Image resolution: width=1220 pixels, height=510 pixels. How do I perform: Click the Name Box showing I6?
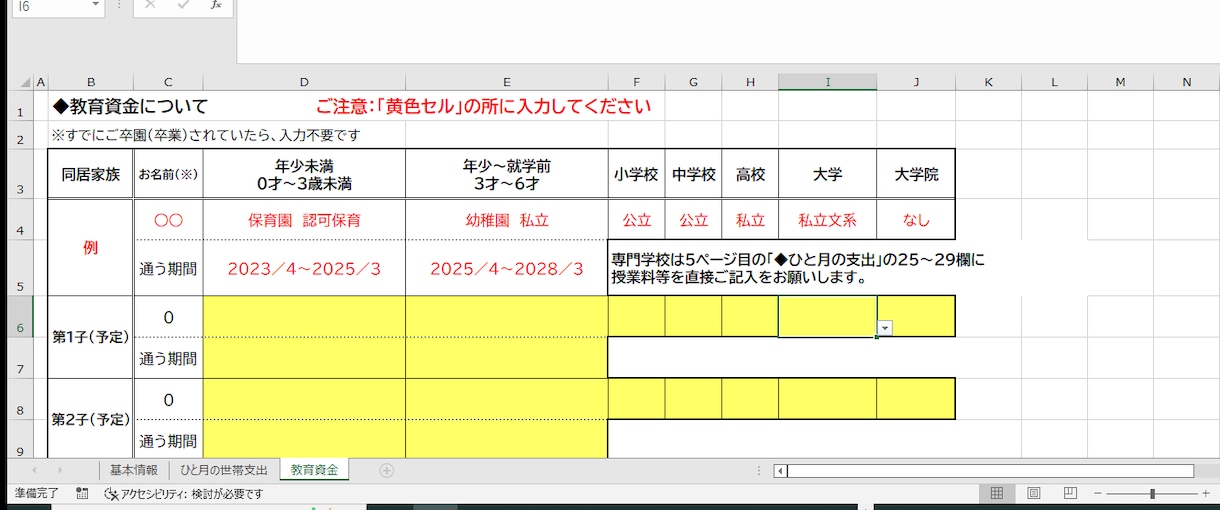tap(50, 6)
